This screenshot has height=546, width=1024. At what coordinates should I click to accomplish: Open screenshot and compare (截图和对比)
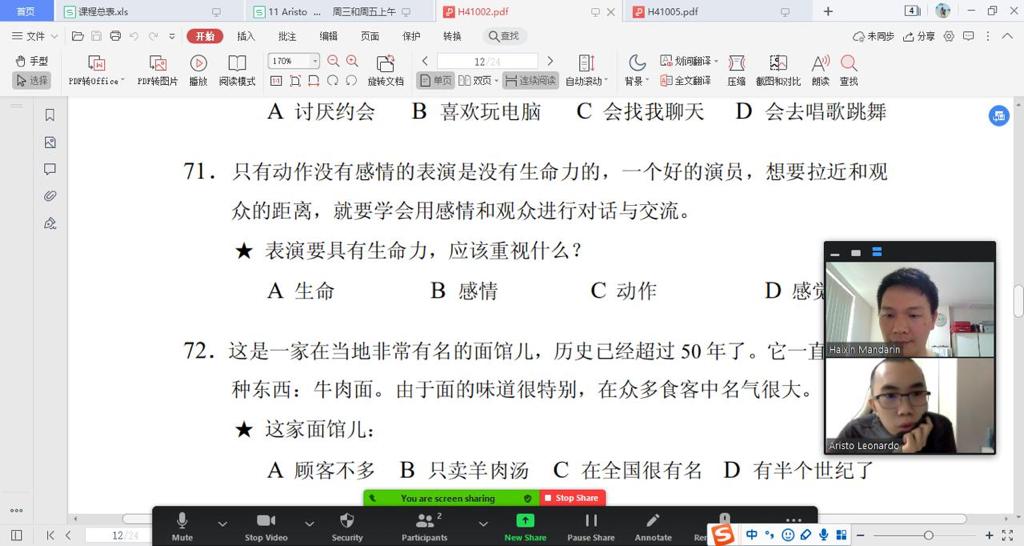pos(778,71)
